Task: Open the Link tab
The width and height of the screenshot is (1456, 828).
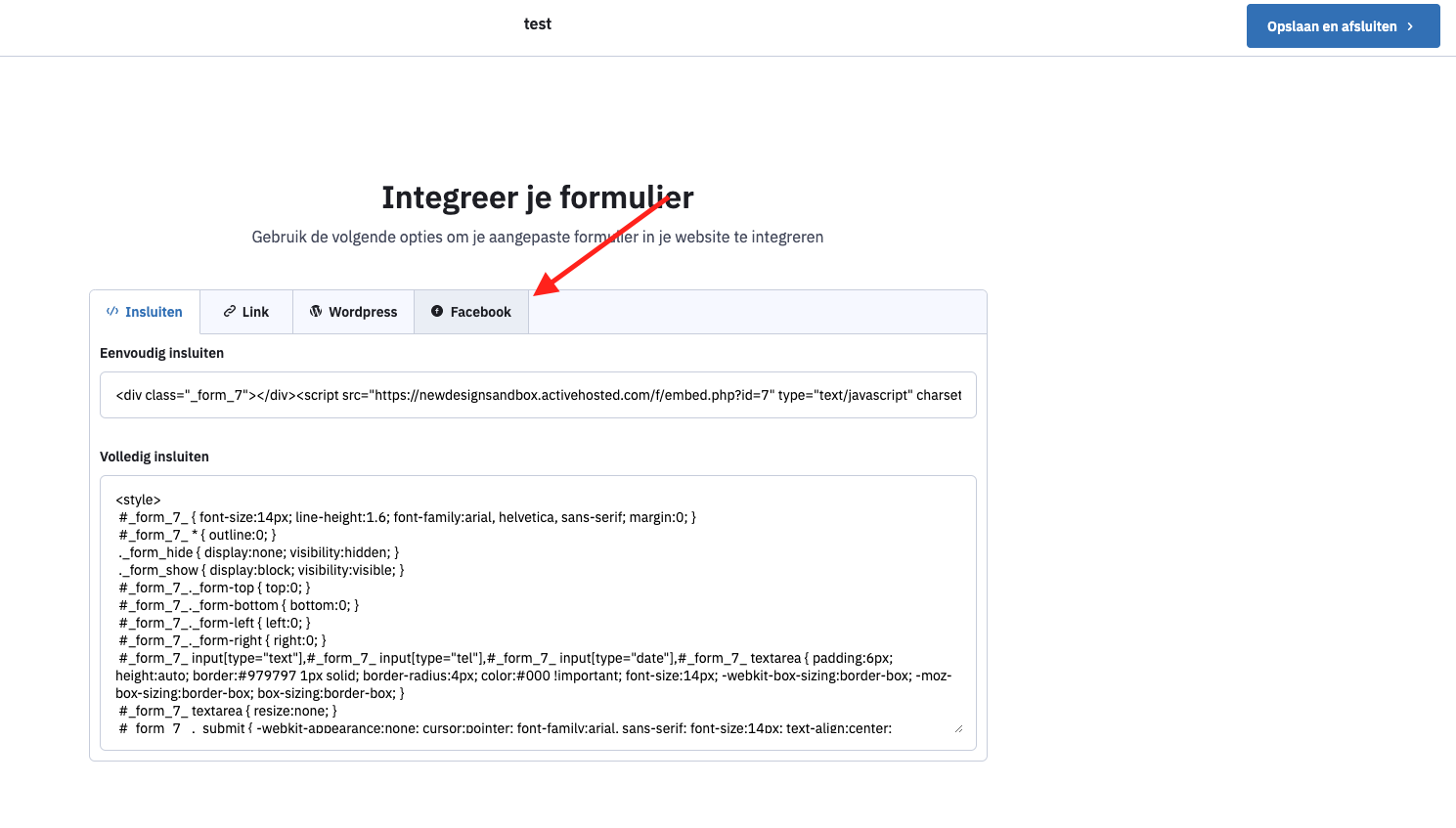Action: [246, 312]
